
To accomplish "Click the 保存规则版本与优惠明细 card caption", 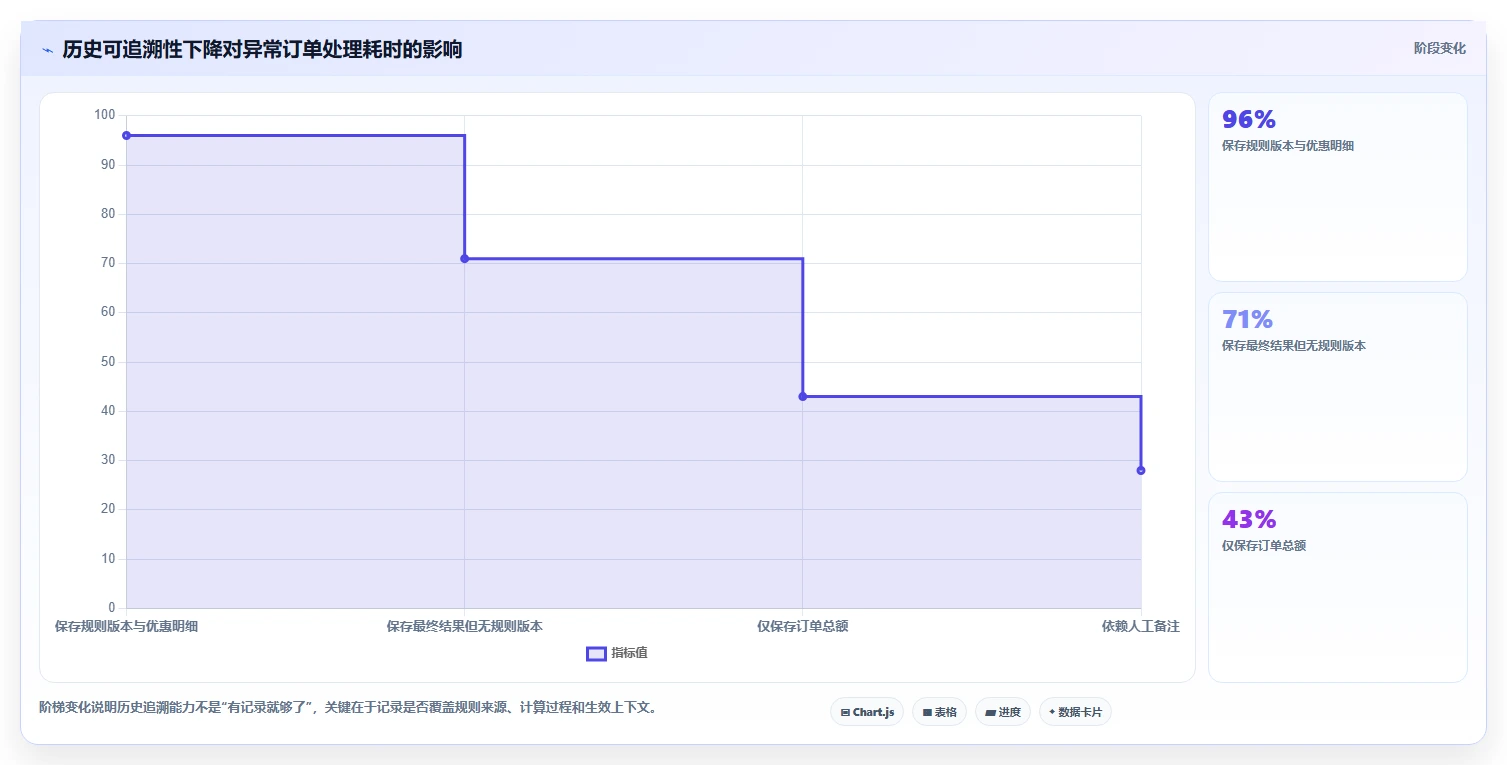I will point(1288,146).
